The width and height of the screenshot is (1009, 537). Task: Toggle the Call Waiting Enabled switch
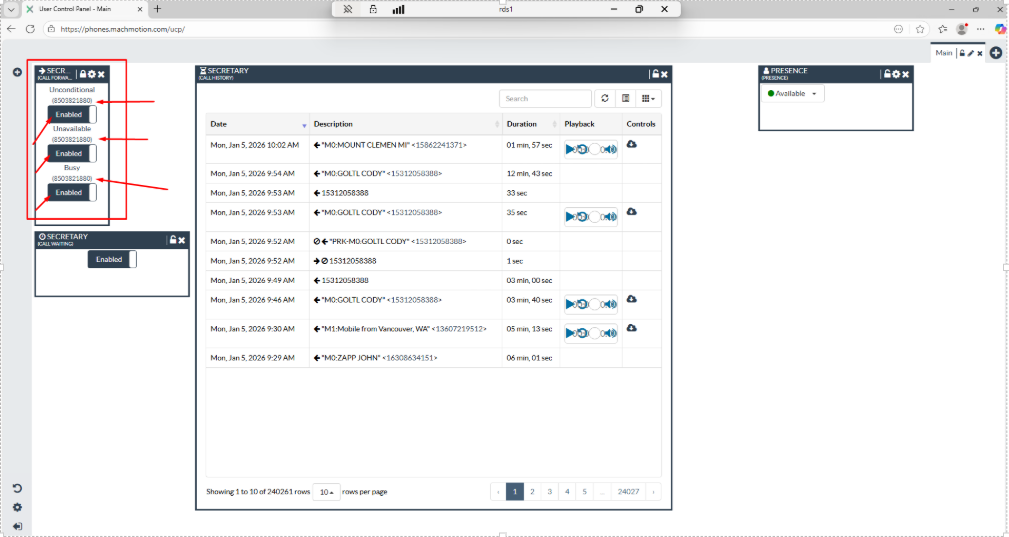point(112,259)
